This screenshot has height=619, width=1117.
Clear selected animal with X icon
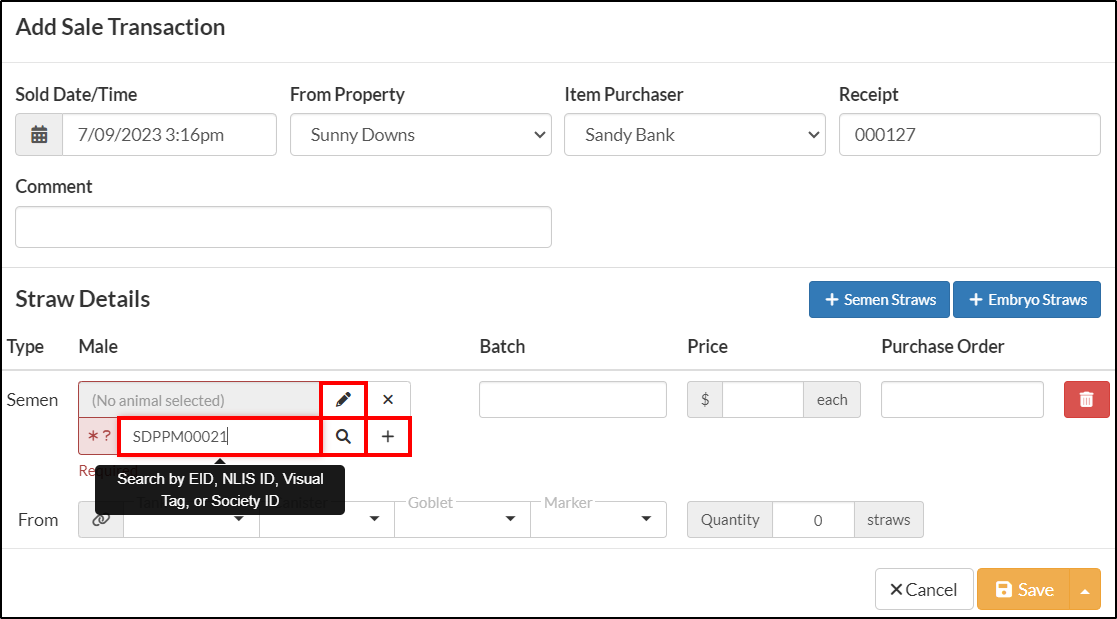(388, 400)
